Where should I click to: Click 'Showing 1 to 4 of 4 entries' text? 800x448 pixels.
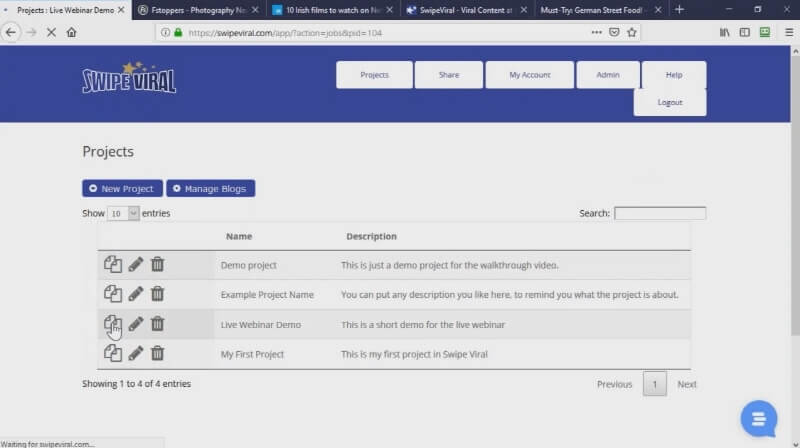136,384
